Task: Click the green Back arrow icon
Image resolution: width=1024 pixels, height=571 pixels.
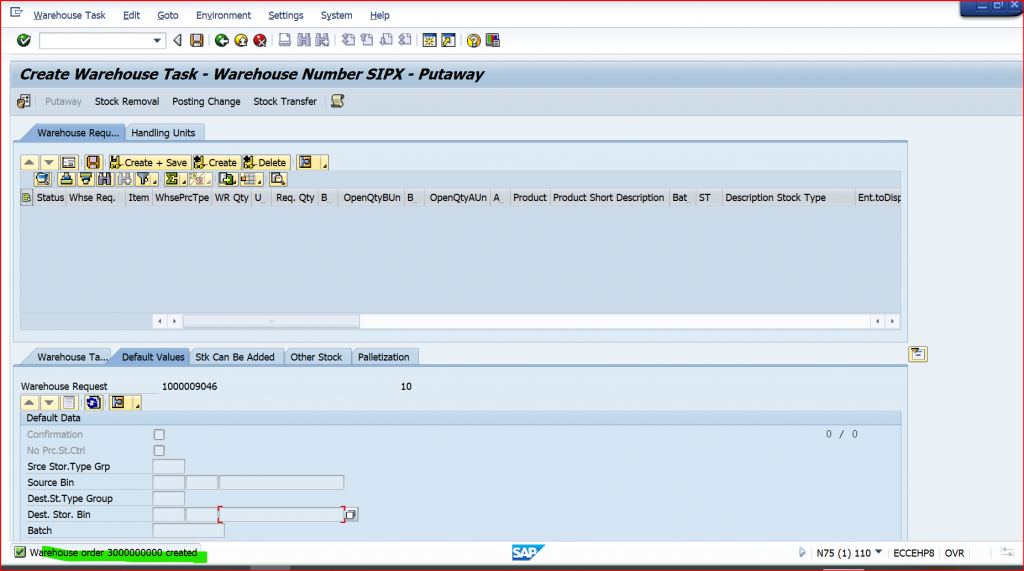Action: coord(221,41)
